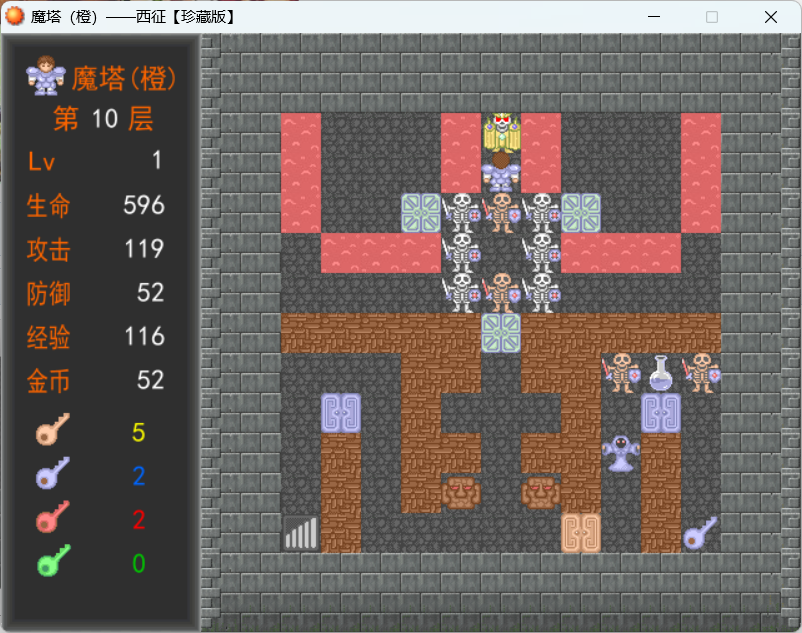Viewport: 802px width, 633px height.
Task: Click the orange skeleton right of the flask
Action: (x=701, y=373)
